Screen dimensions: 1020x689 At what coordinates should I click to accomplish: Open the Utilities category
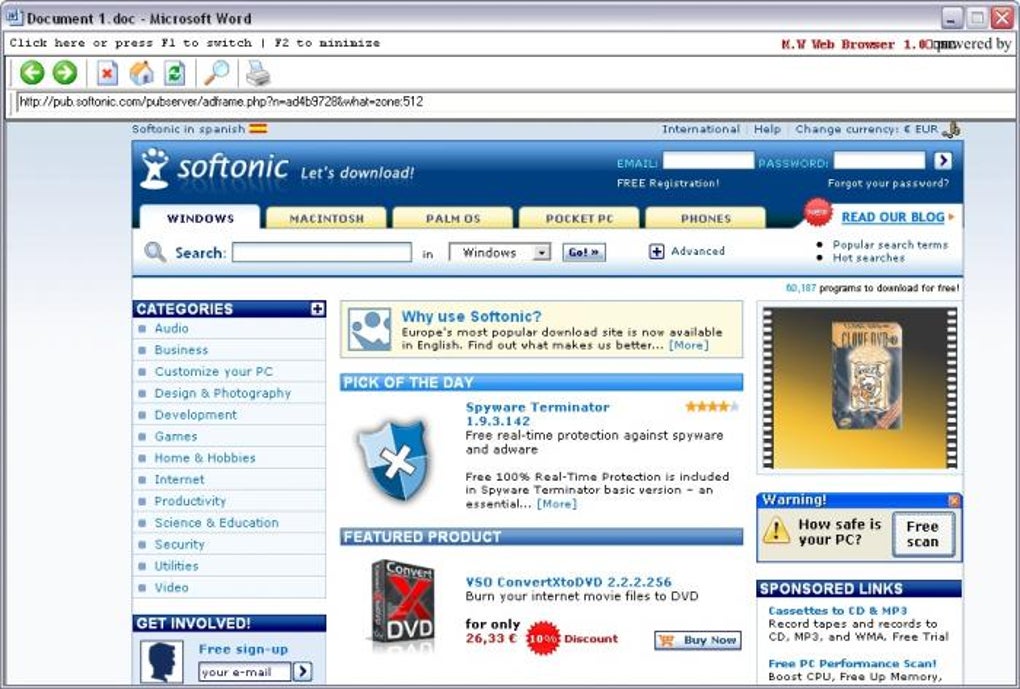point(176,566)
